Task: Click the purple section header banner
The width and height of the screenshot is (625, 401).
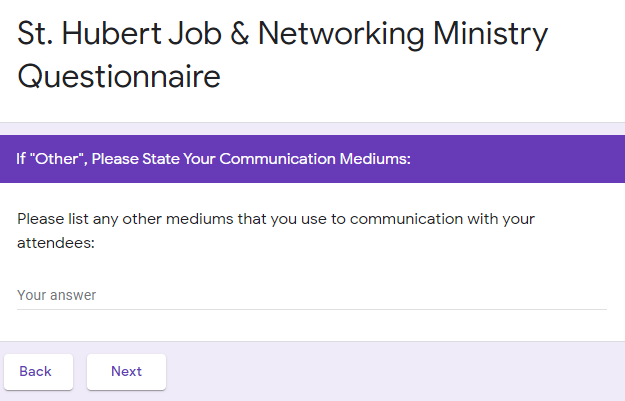Action: (312, 159)
